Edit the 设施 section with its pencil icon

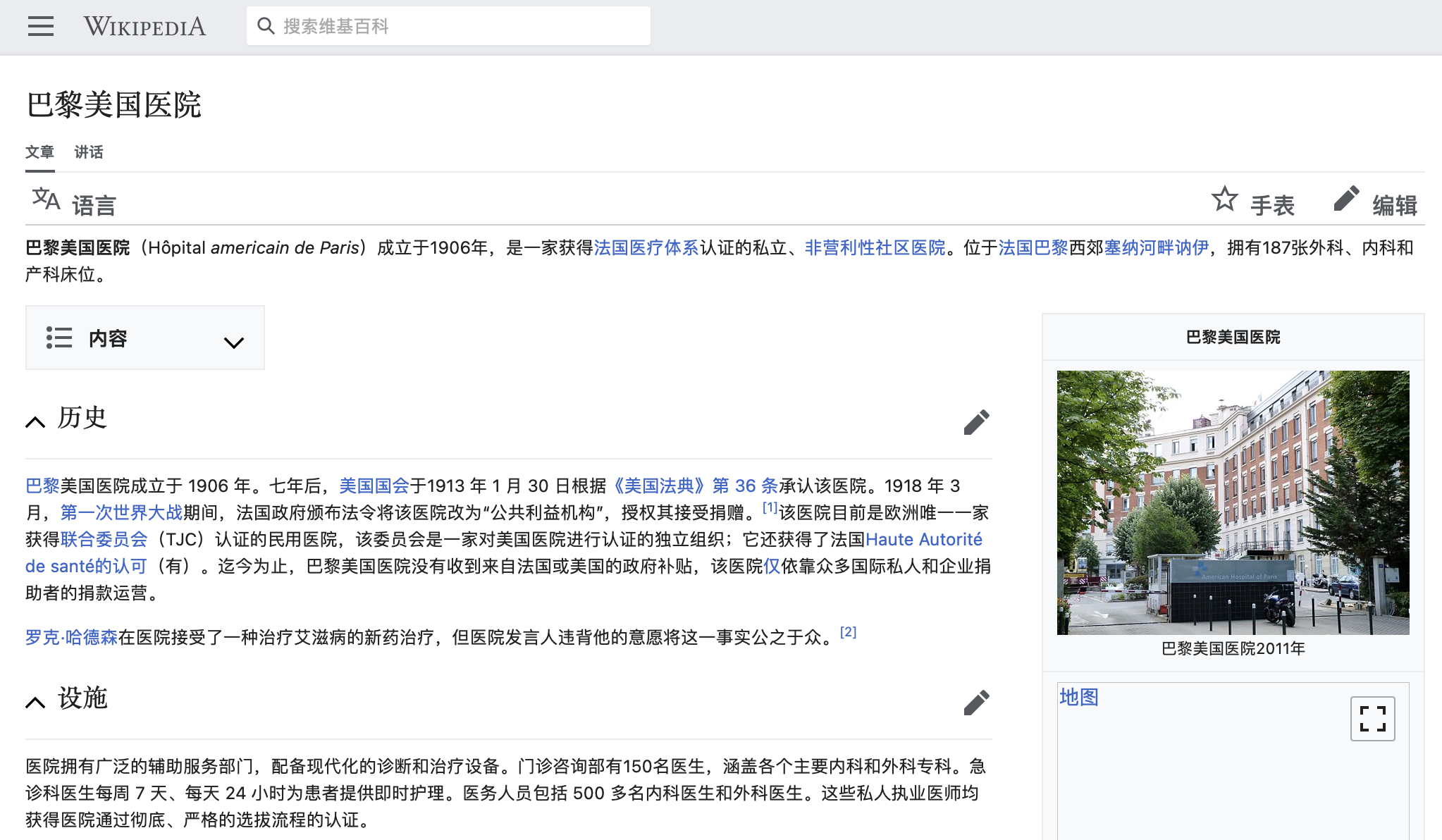976,703
